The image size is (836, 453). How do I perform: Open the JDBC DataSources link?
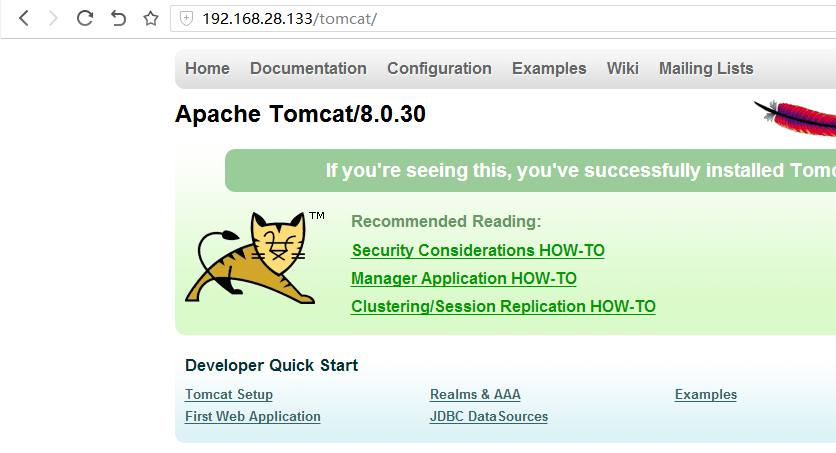tap(489, 417)
